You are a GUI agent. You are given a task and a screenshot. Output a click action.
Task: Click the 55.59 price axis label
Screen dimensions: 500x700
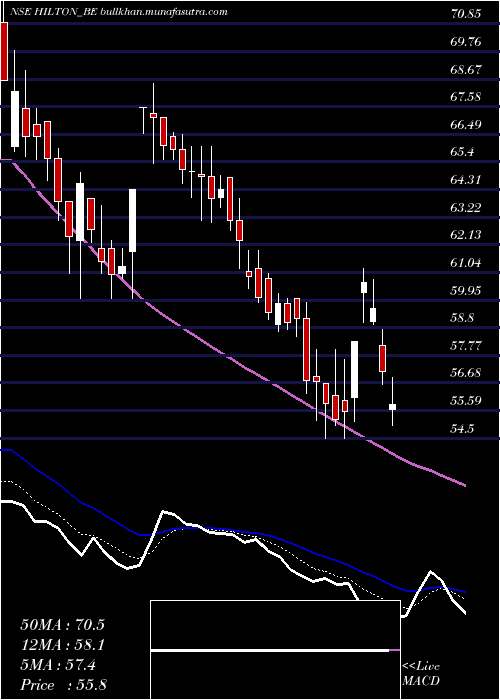(x=466, y=400)
